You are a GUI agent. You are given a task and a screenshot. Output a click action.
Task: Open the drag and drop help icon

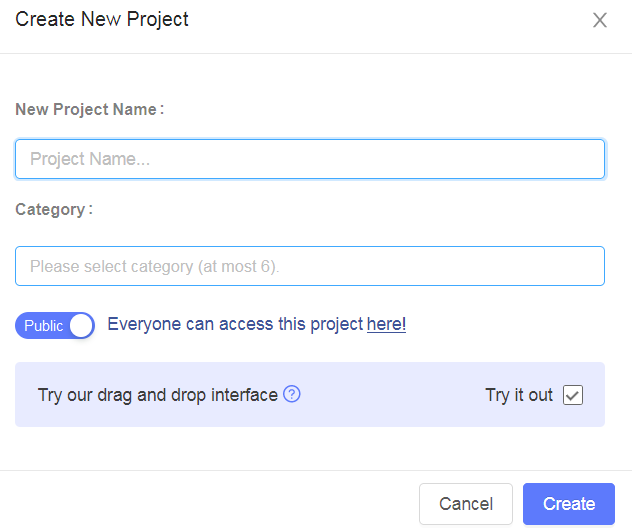coord(291,394)
